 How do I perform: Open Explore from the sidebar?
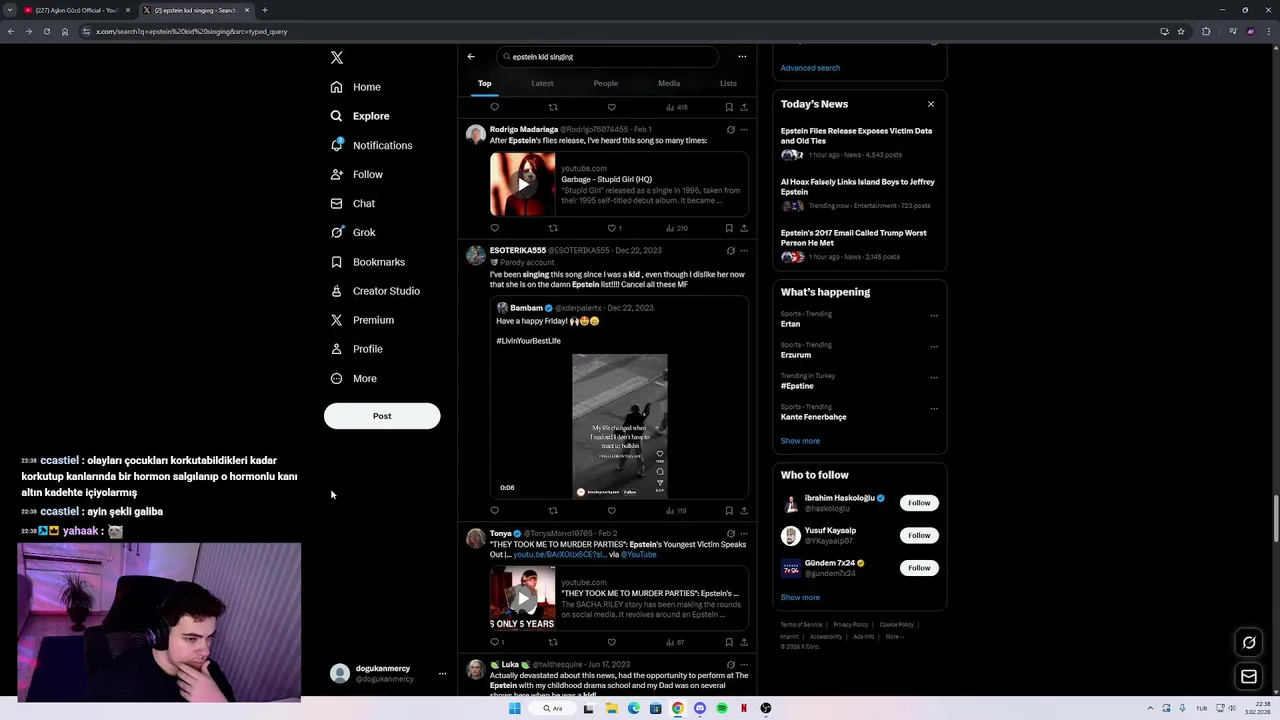point(360,116)
